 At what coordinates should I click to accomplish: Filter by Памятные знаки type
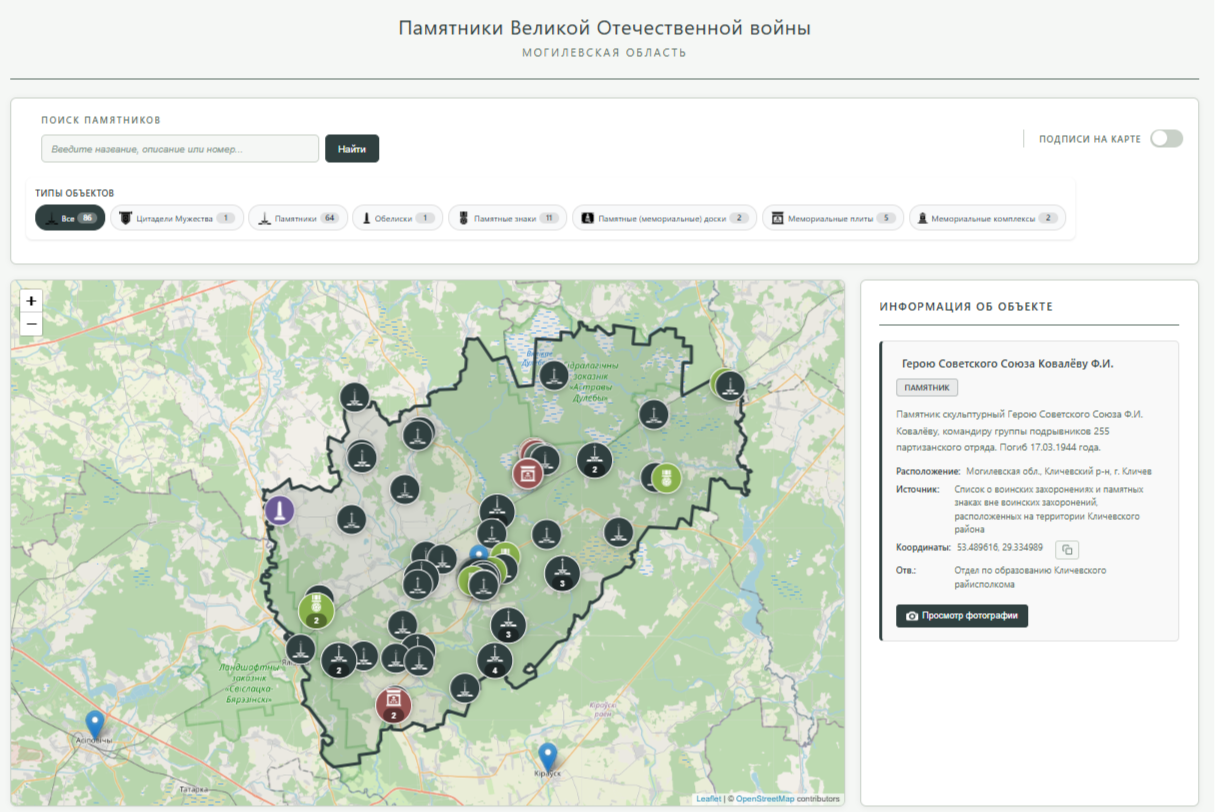point(507,218)
